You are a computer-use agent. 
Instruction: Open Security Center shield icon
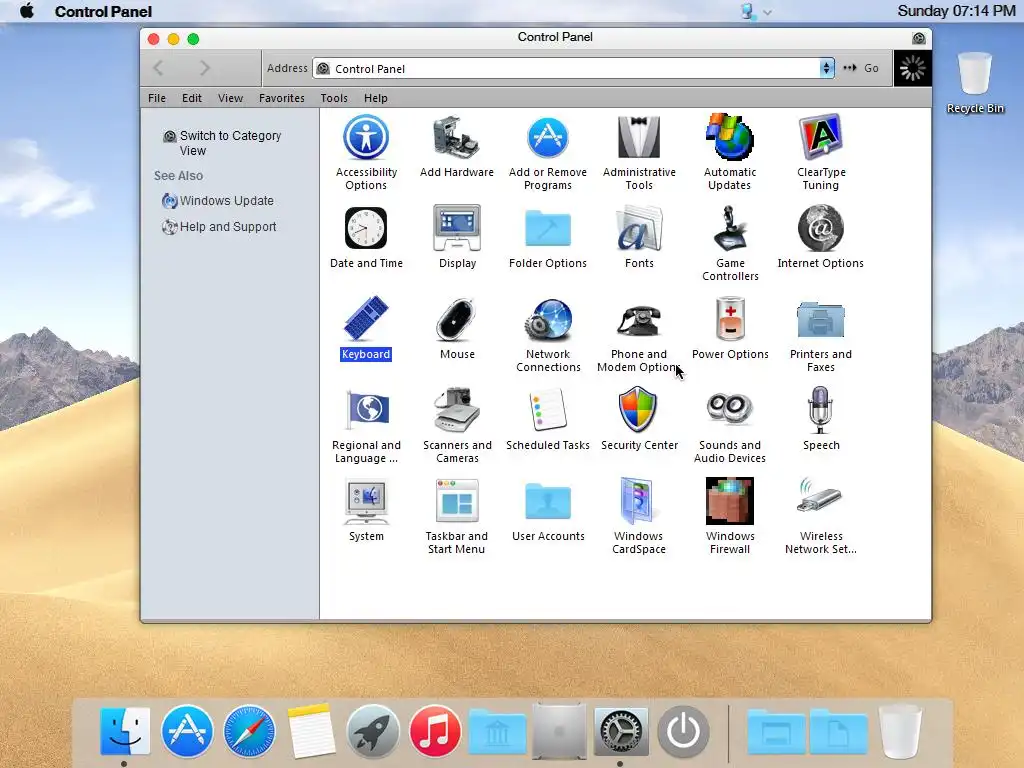pos(639,410)
